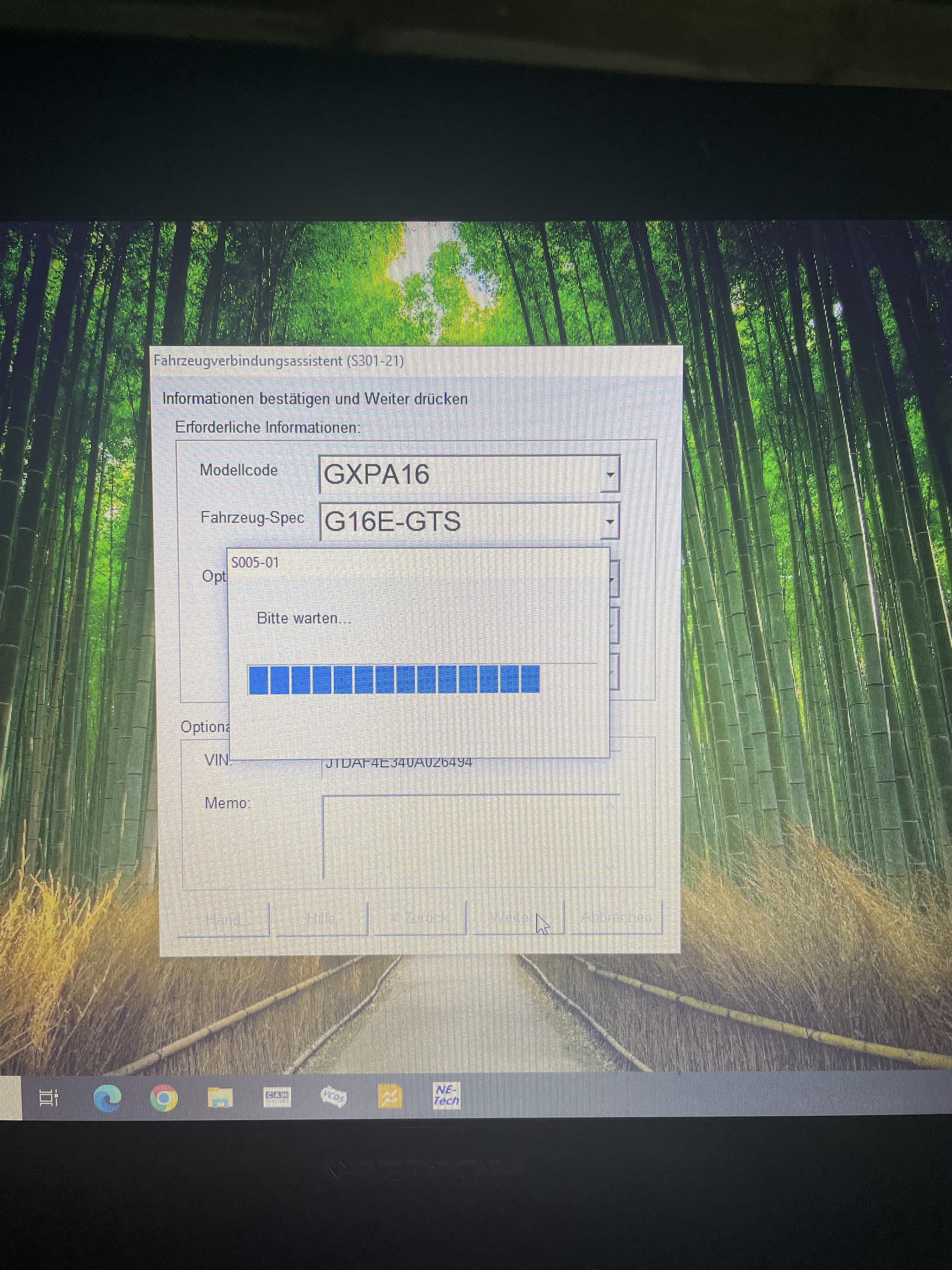Click the Fahrzeugverbindungsassistent window title
The width and height of the screenshot is (952, 1270).
(x=279, y=361)
